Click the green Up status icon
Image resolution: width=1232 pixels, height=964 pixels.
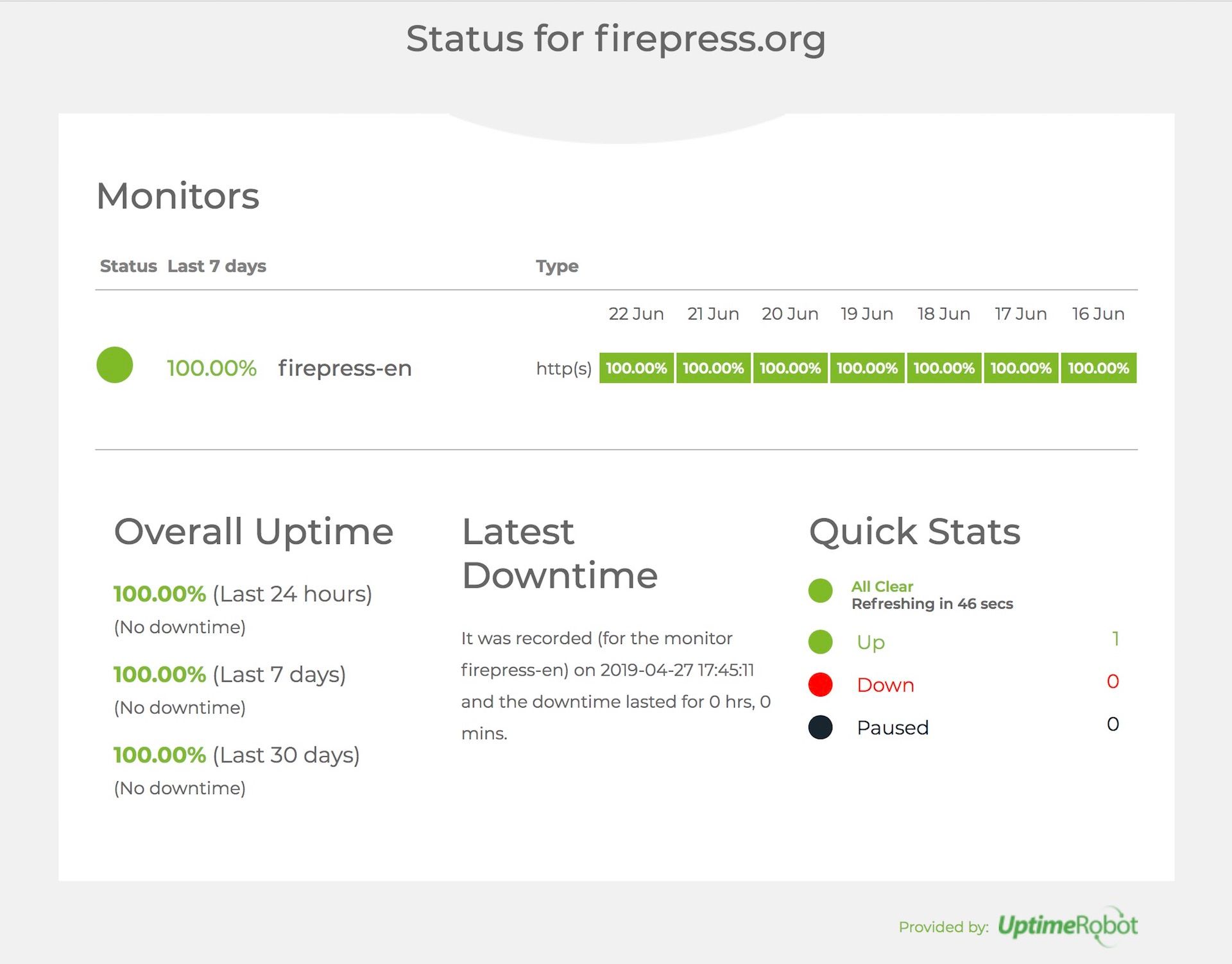pos(821,641)
